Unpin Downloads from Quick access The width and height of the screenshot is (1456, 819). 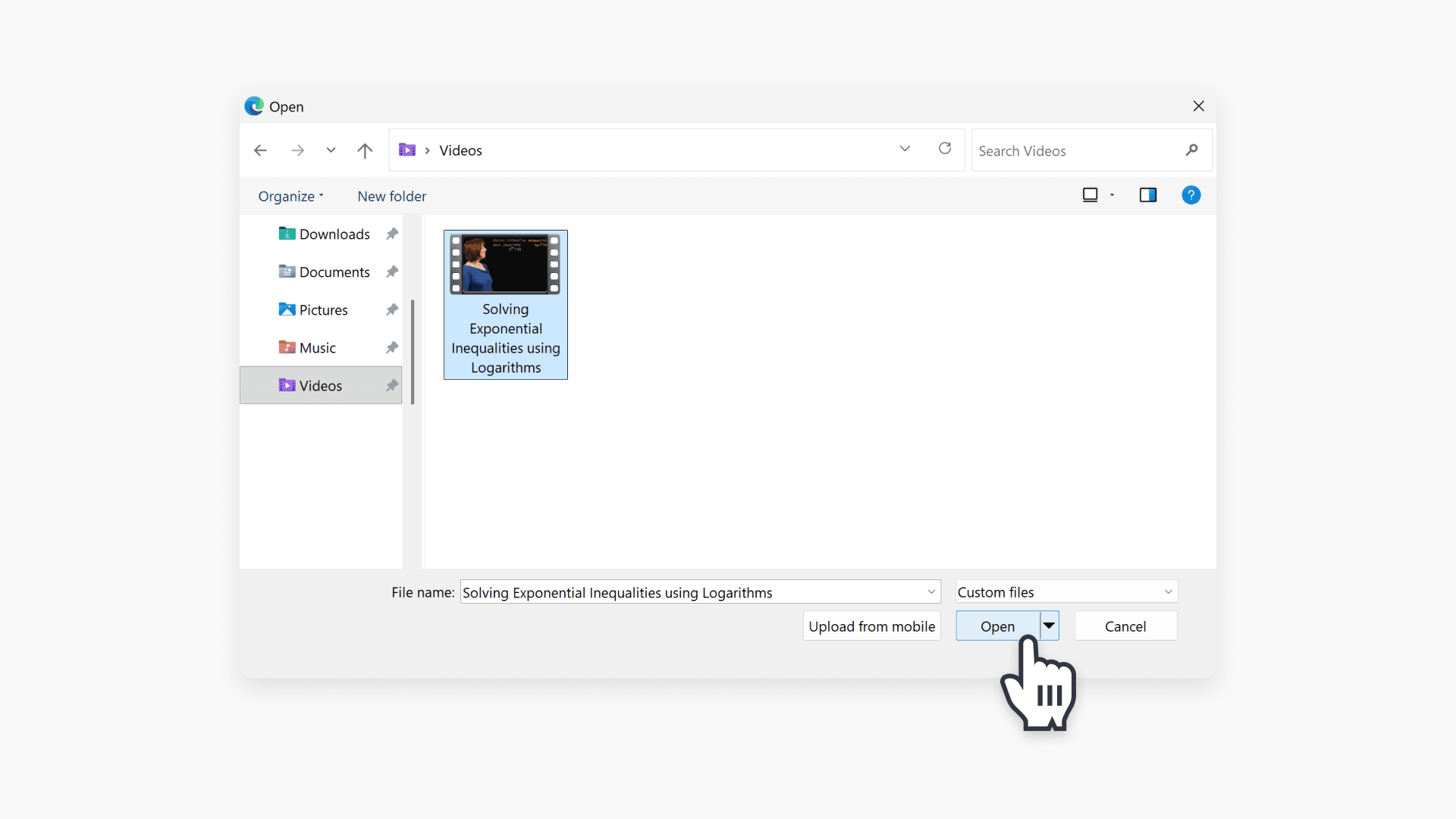(x=391, y=234)
